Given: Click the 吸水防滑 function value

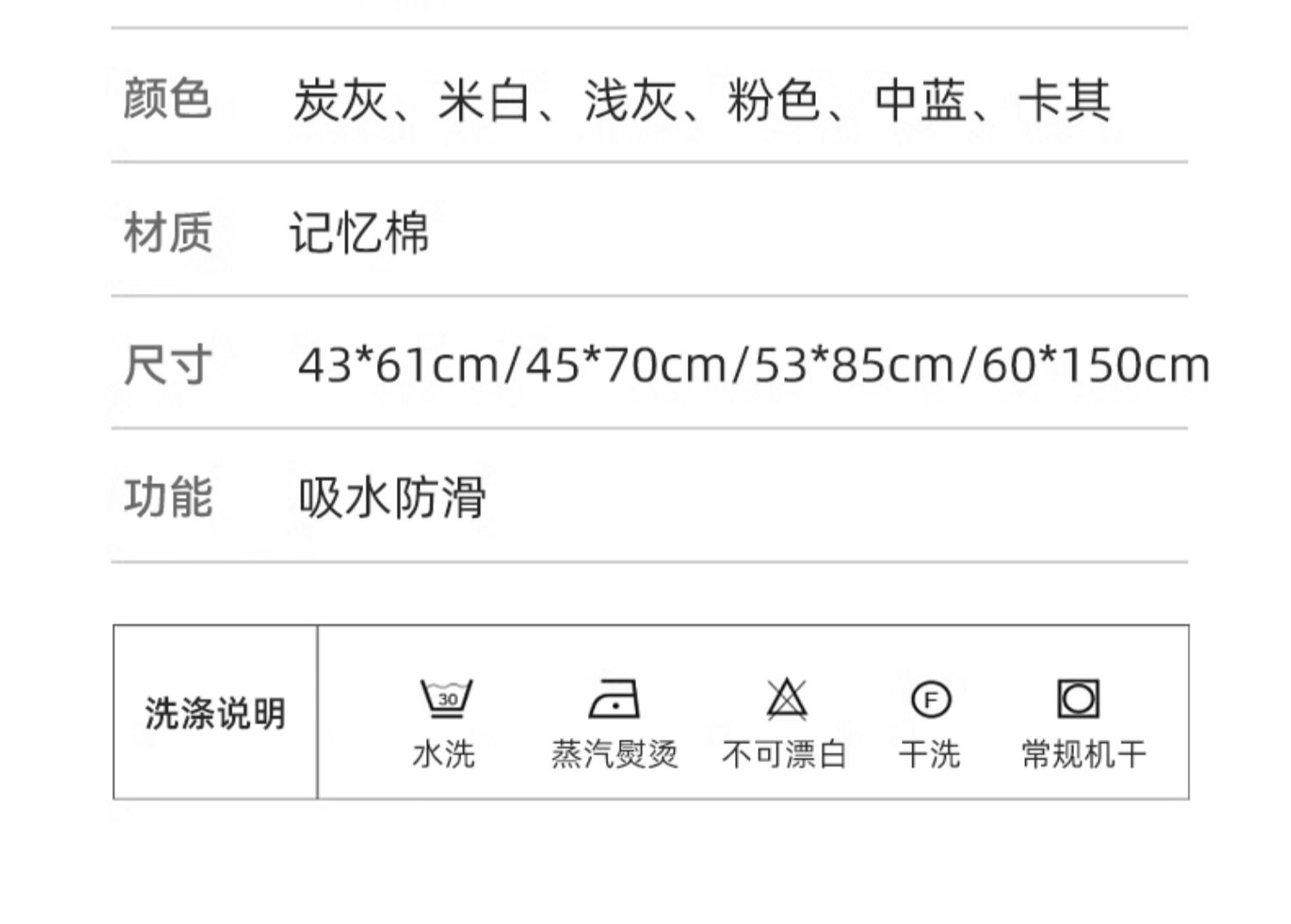Looking at the screenshot, I should pyautogui.click(x=392, y=497).
